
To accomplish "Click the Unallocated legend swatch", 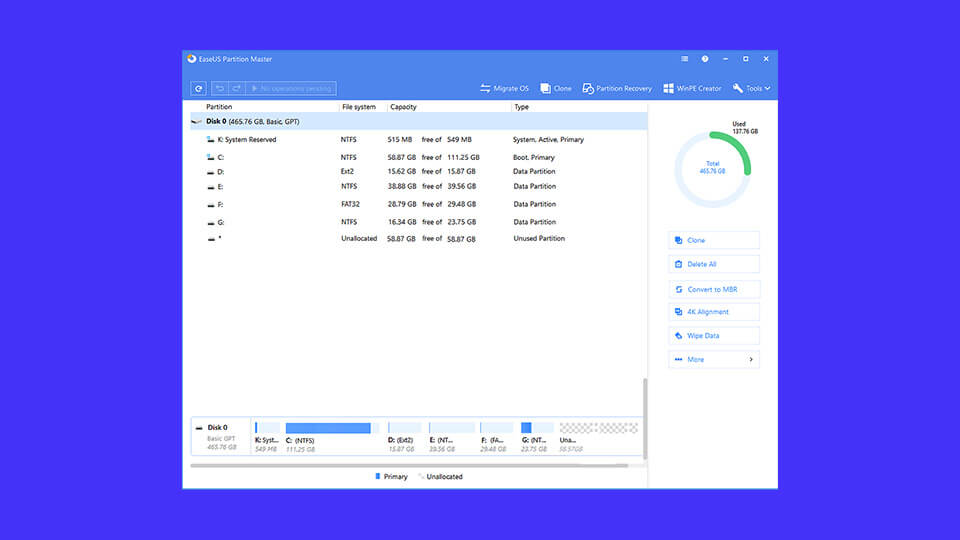I will pos(421,476).
